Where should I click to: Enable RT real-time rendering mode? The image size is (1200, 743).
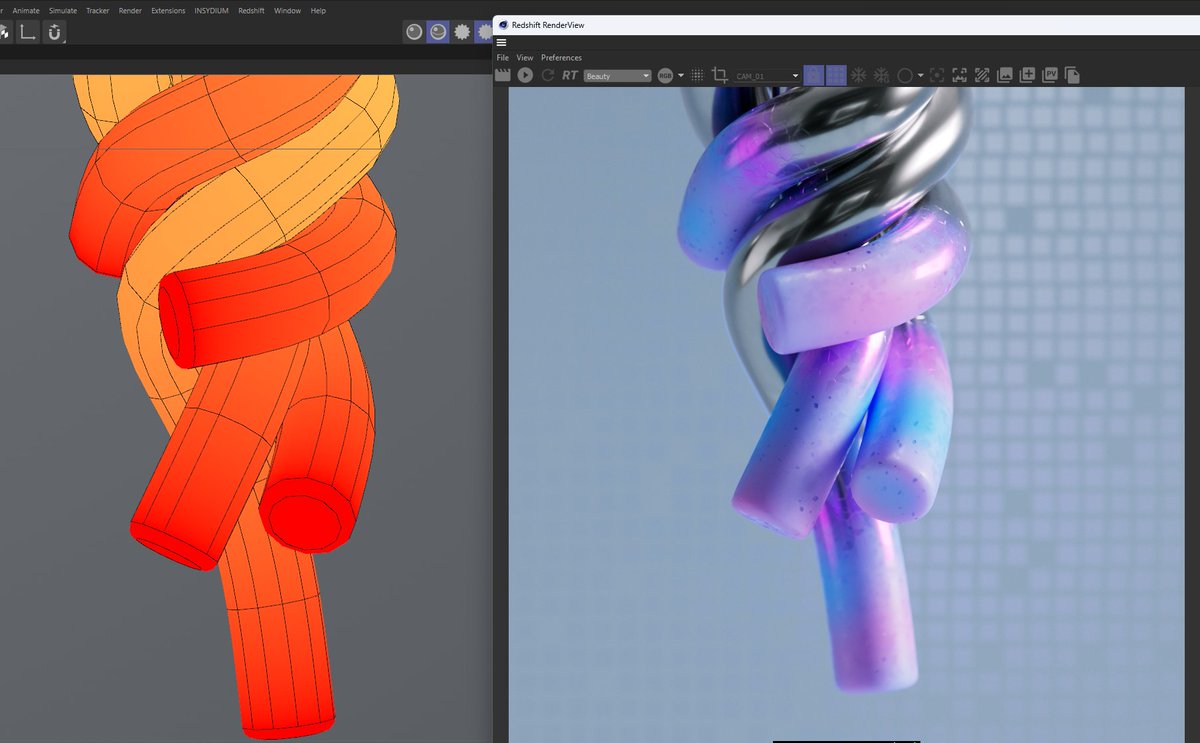click(x=570, y=75)
